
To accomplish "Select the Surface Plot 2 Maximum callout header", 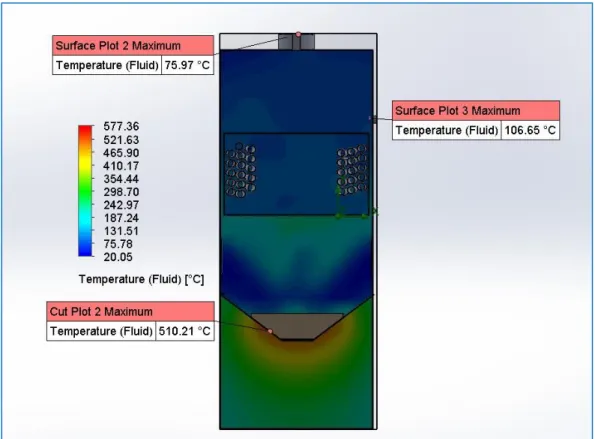I will 133,46.
